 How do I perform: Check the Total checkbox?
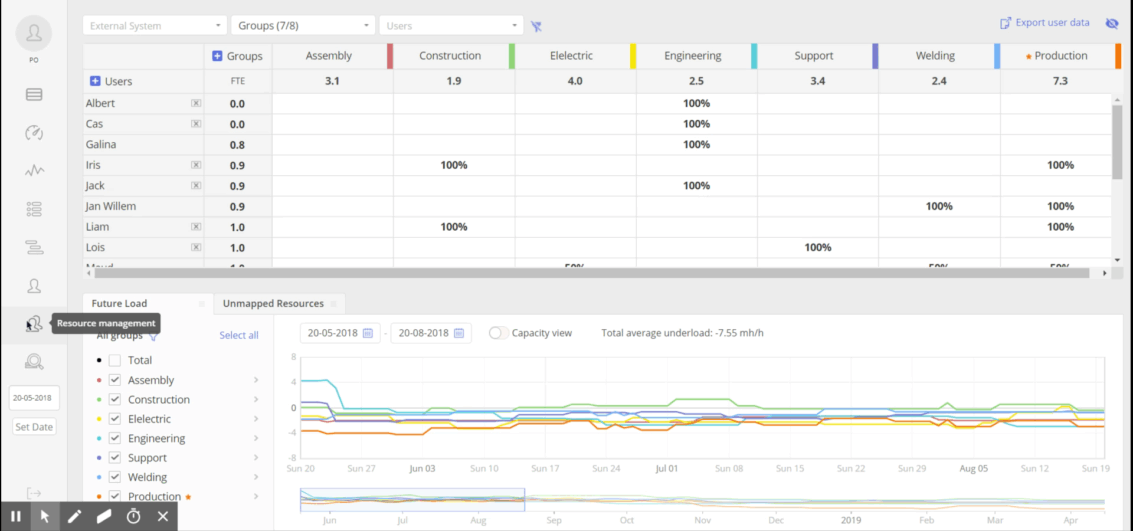(115, 360)
